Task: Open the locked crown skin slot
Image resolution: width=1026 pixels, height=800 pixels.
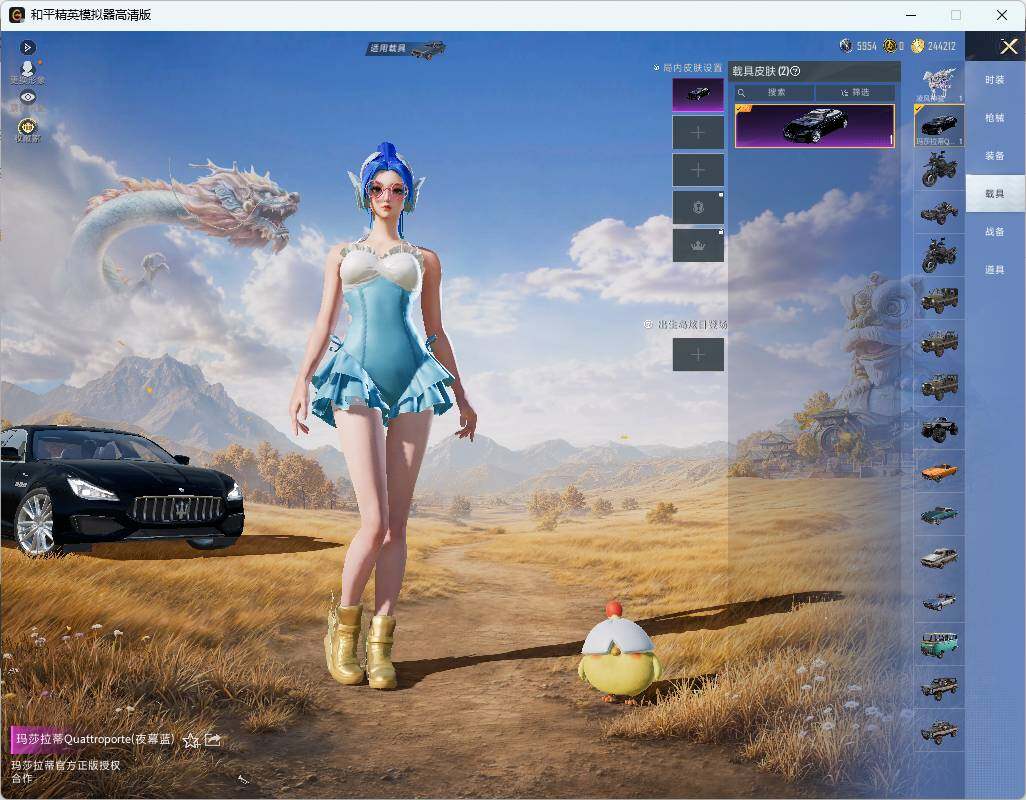Action: [698, 245]
